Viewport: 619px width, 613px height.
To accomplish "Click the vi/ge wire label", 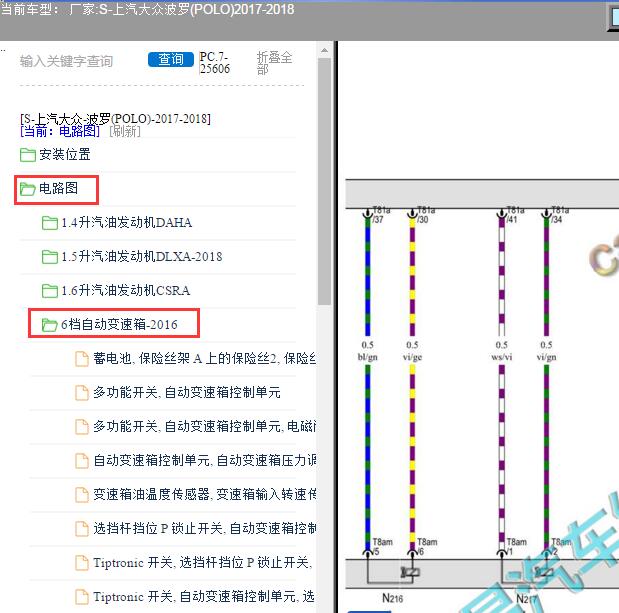I will tap(412, 357).
